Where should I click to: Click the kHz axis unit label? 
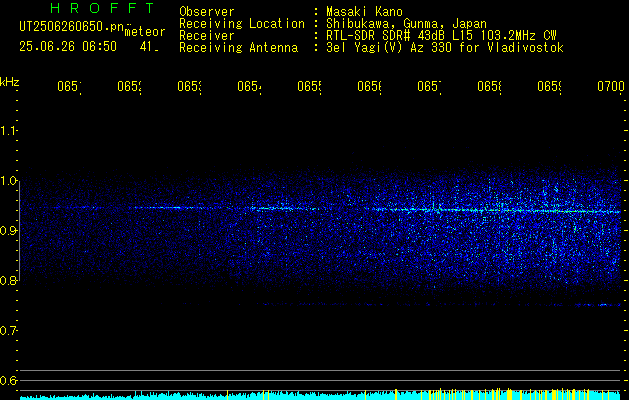9,82
